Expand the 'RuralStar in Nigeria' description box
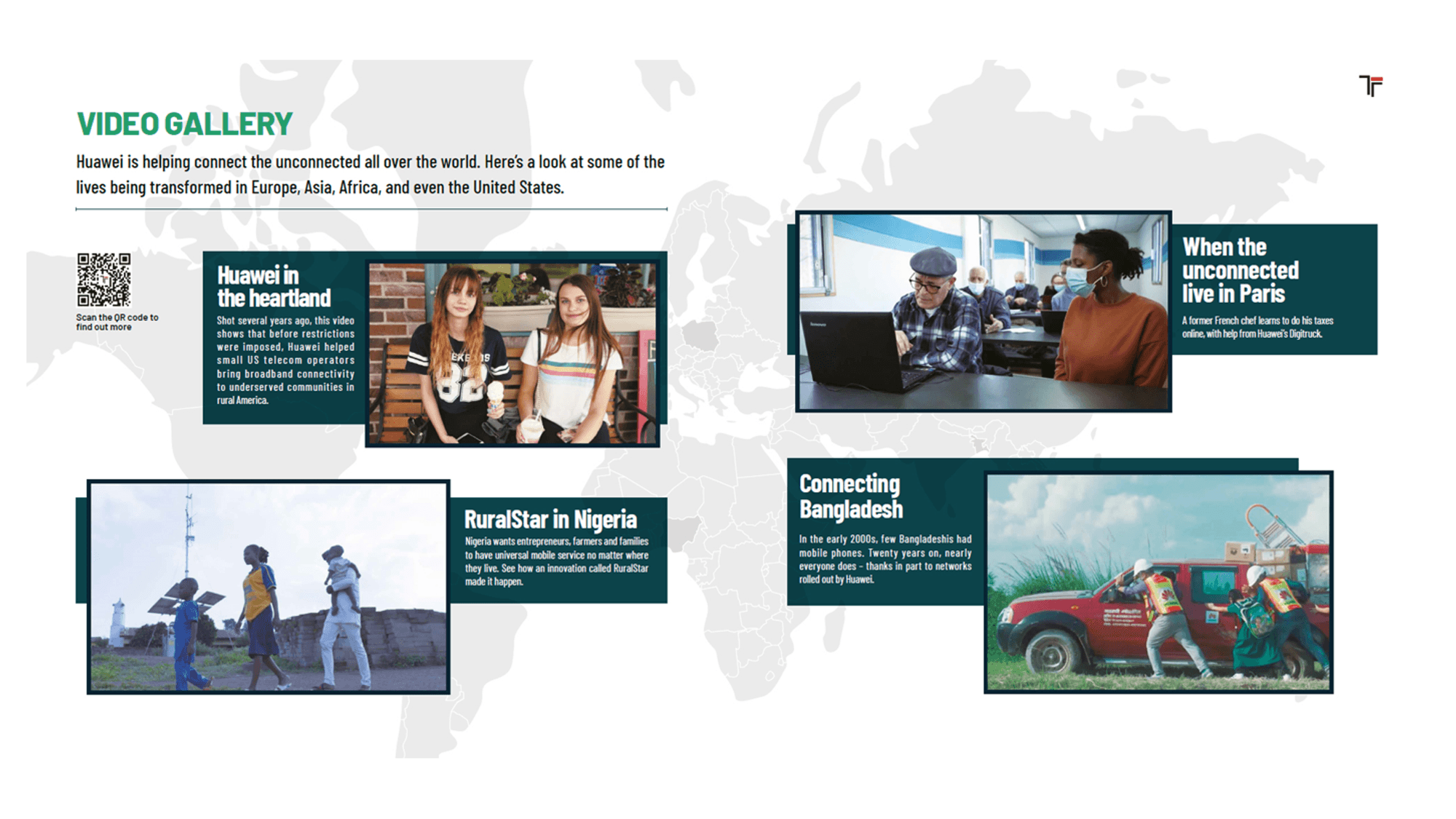The height and width of the screenshot is (819, 1456). [x=557, y=561]
